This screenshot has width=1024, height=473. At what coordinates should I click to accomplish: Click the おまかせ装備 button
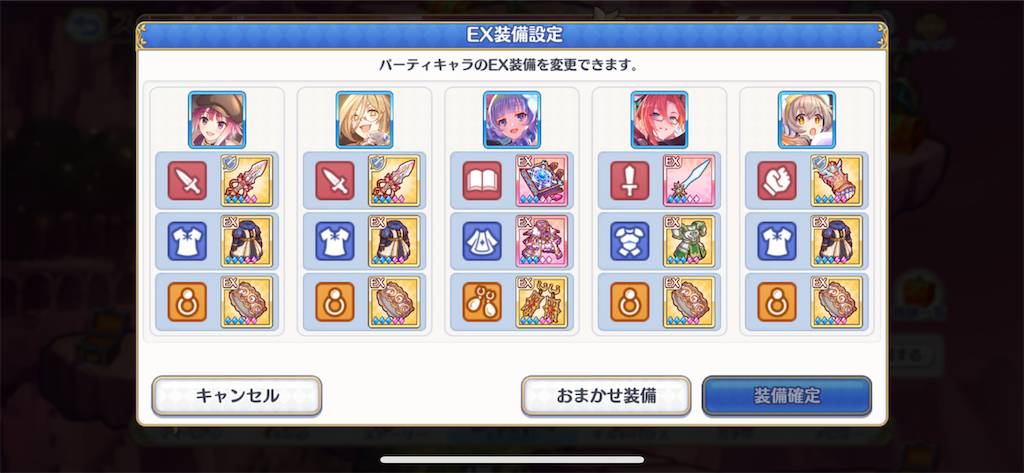606,396
